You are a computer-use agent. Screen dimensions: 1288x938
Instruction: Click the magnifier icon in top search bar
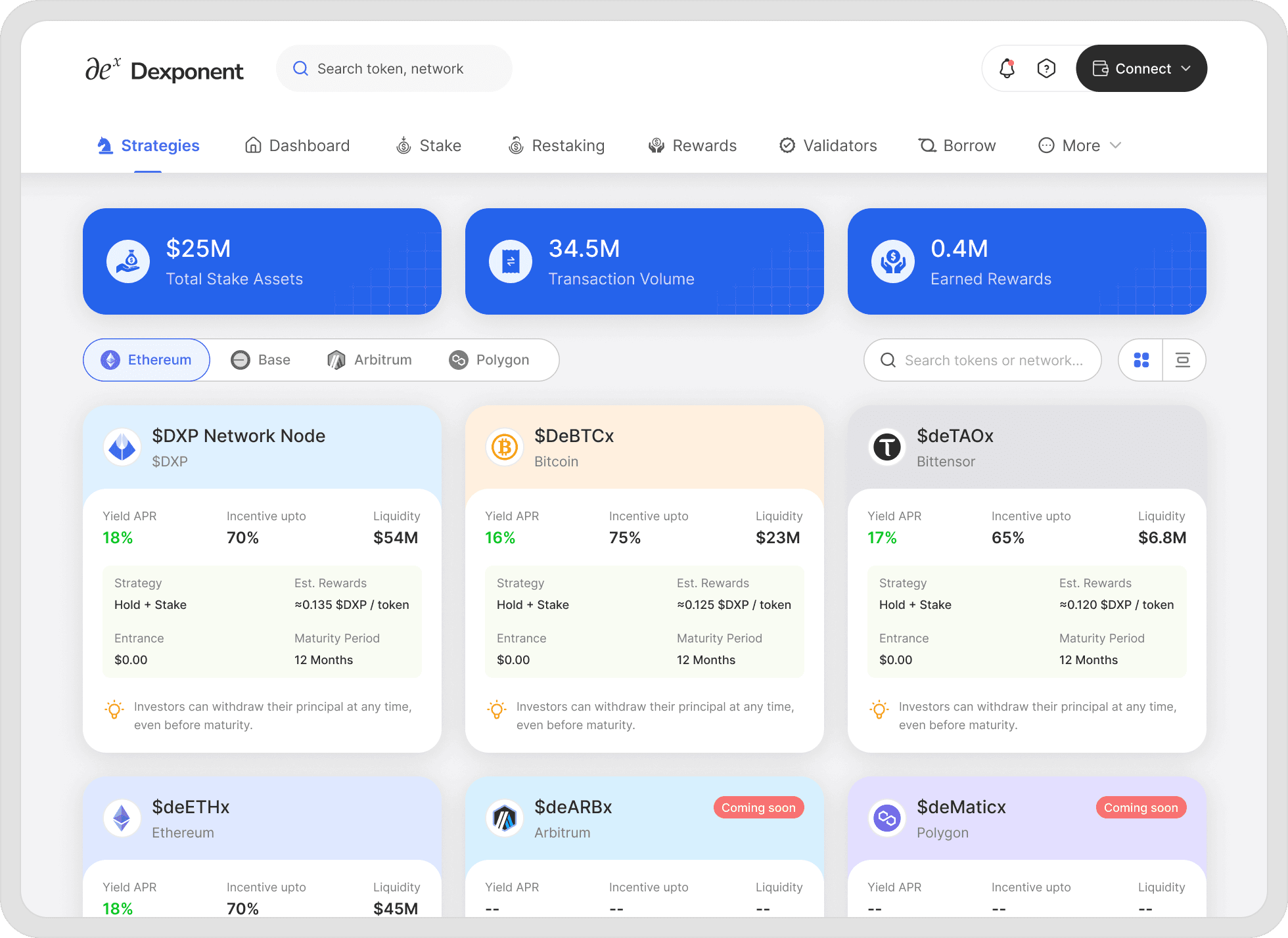coord(300,68)
